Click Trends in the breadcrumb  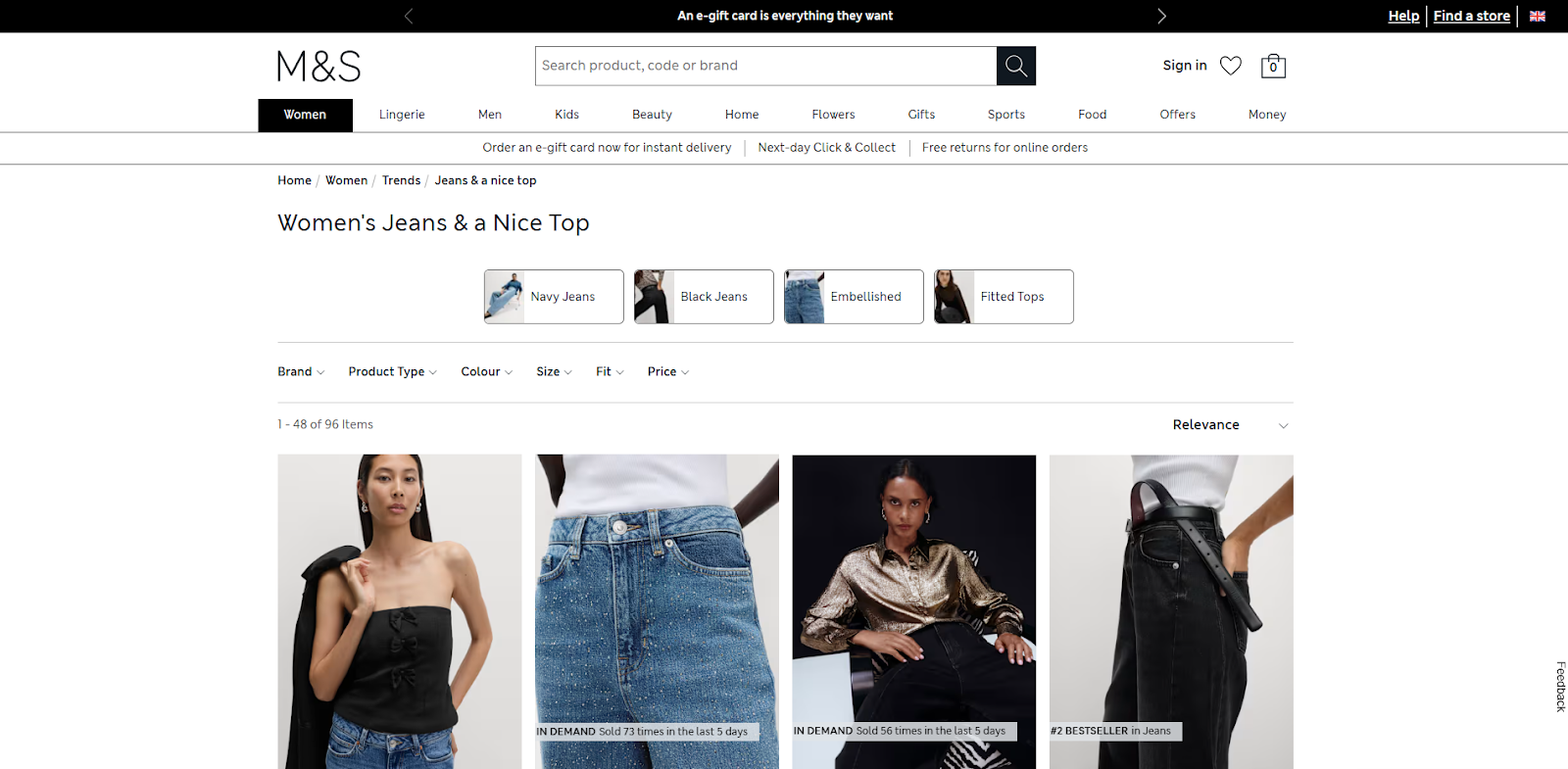(x=401, y=180)
